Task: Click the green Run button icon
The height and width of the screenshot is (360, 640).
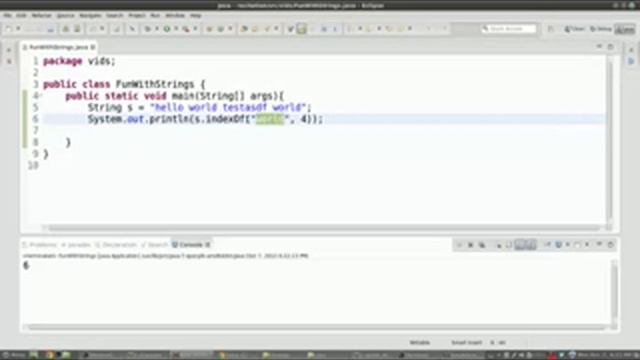Action: click(167, 29)
